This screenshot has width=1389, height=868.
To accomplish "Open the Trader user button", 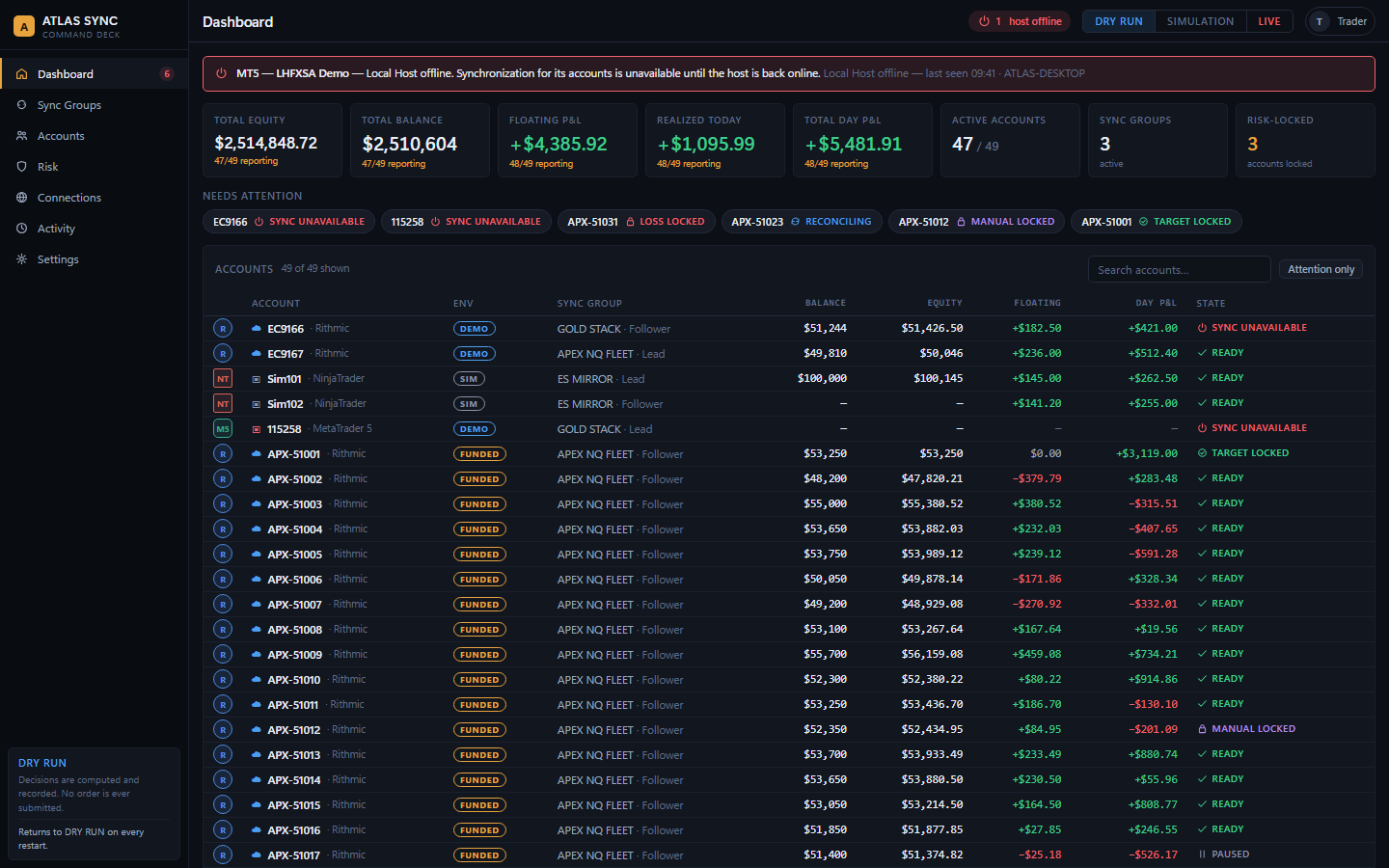I will coord(1340,21).
